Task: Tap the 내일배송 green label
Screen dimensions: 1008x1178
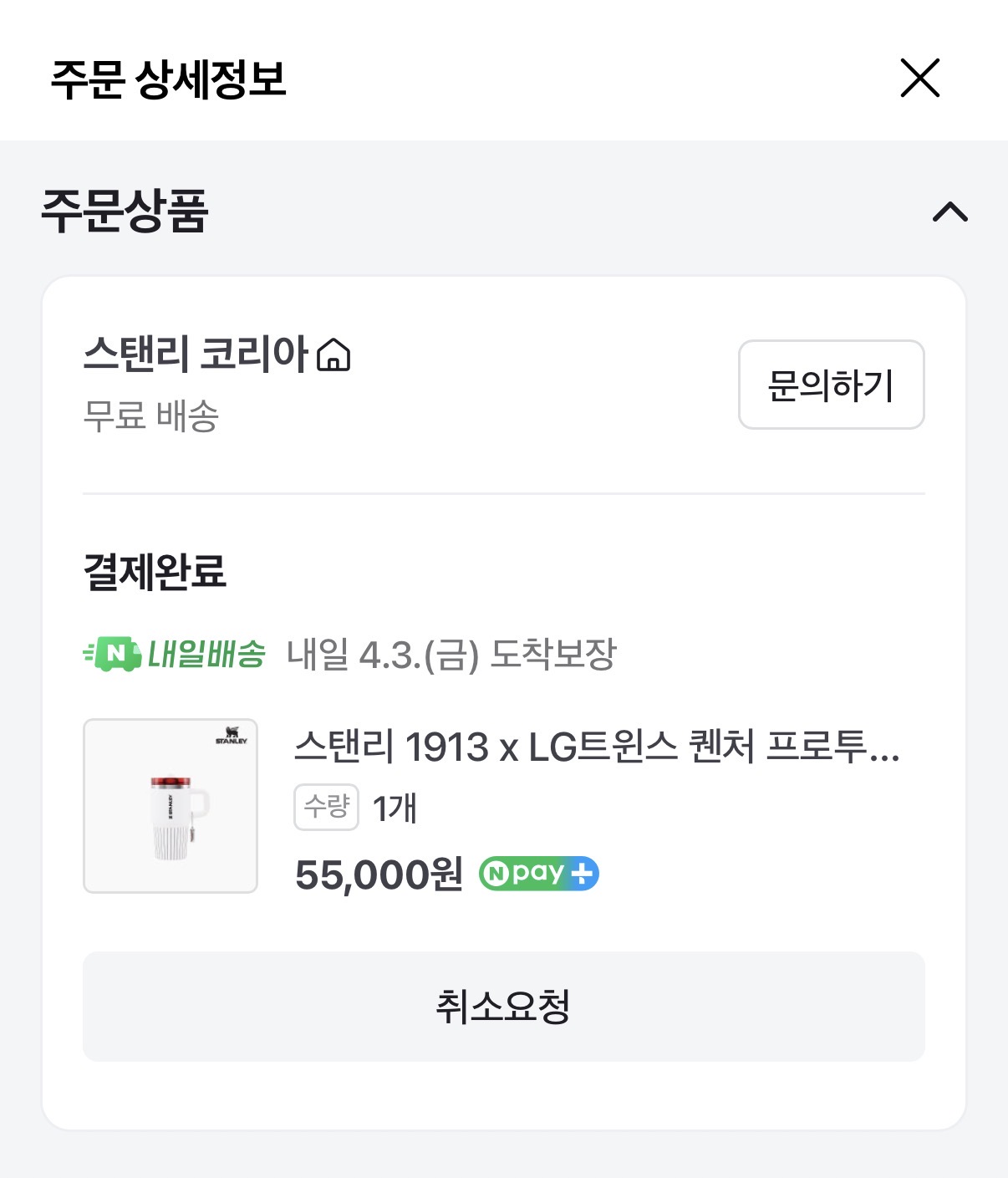Action: pyautogui.click(x=206, y=654)
